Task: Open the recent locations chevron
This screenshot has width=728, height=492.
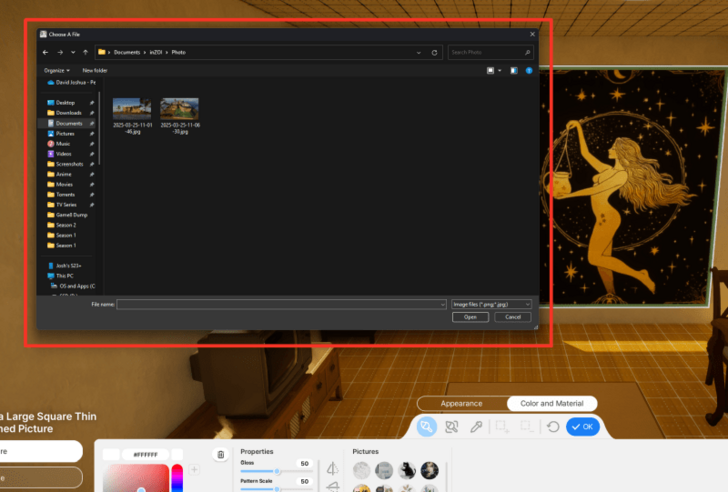Action: (73, 52)
